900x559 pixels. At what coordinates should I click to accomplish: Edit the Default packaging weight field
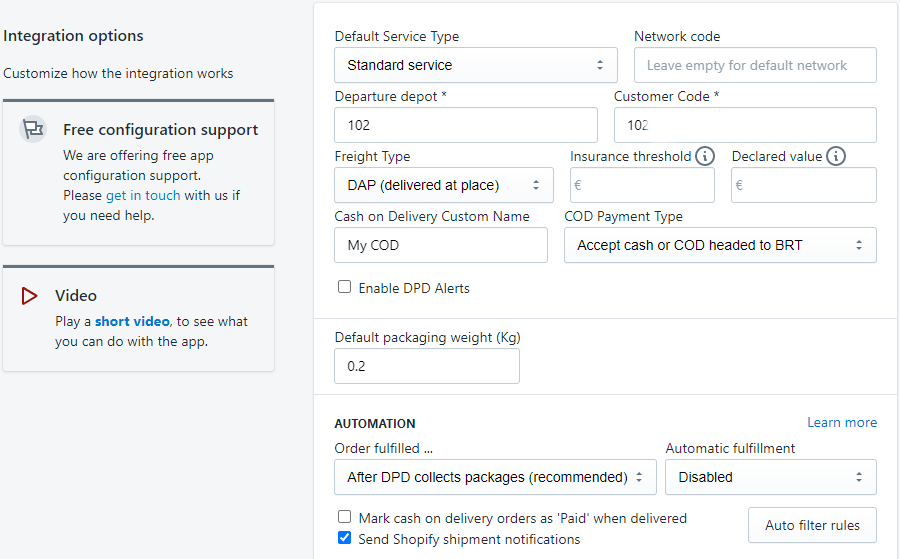coord(426,366)
